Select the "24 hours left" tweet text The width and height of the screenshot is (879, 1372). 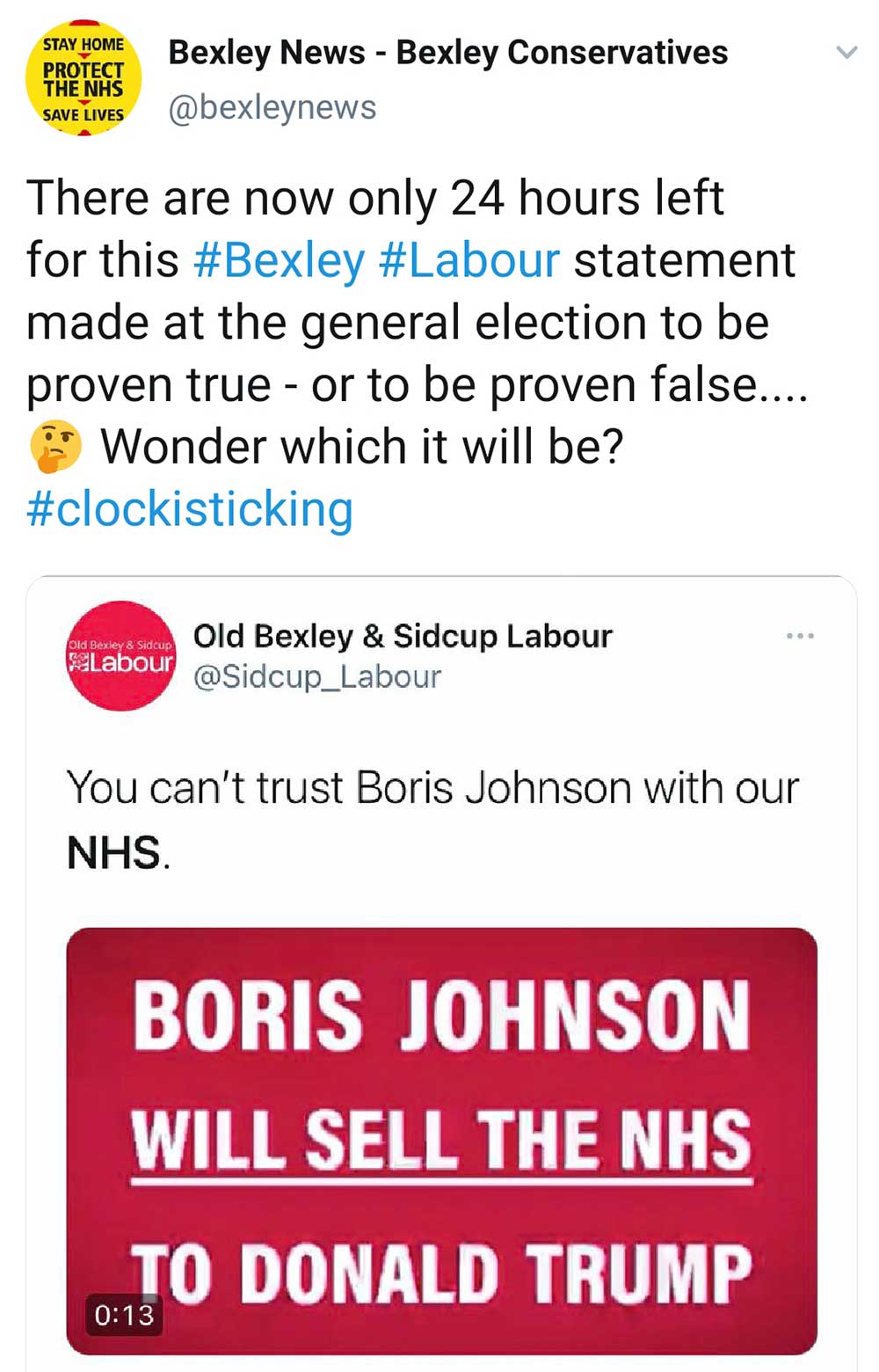587,198
